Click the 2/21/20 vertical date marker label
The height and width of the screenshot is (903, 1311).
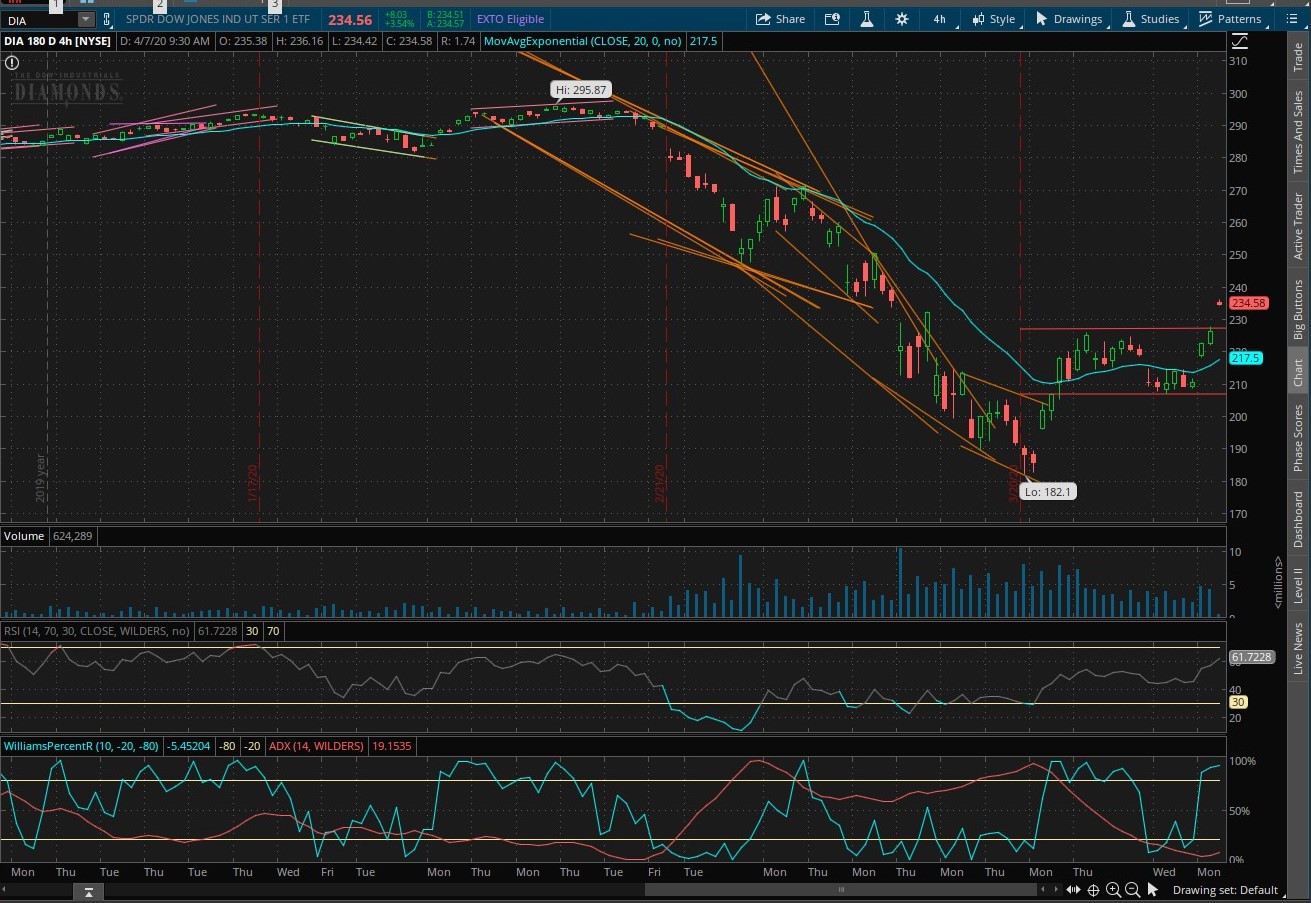point(660,483)
